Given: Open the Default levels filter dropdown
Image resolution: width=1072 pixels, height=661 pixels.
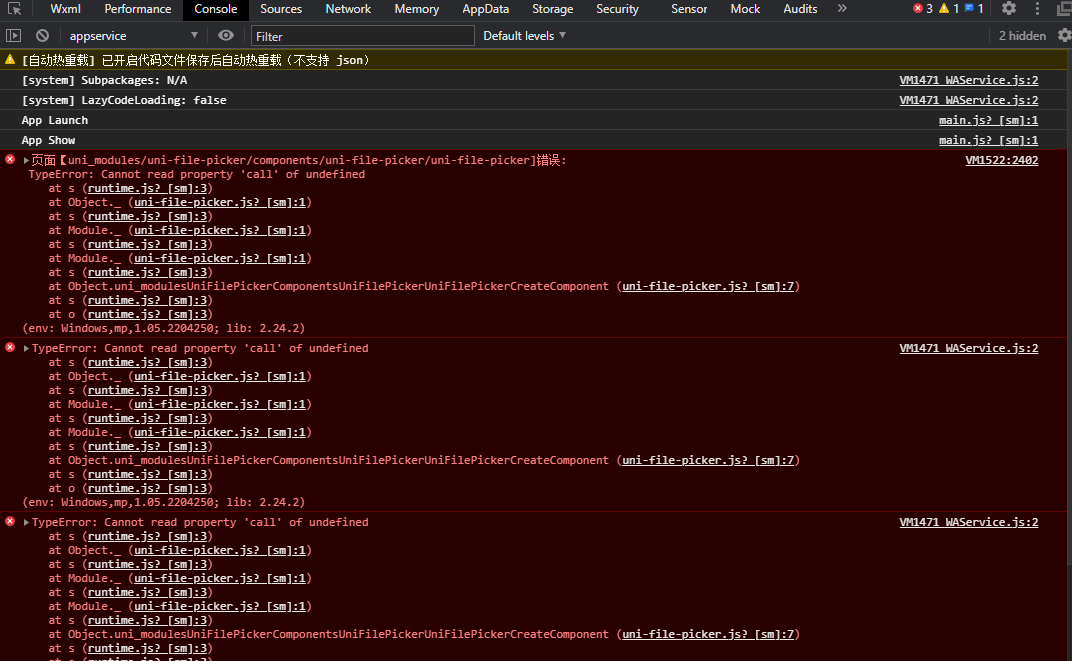Looking at the screenshot, I should click(x=523, y=34).
